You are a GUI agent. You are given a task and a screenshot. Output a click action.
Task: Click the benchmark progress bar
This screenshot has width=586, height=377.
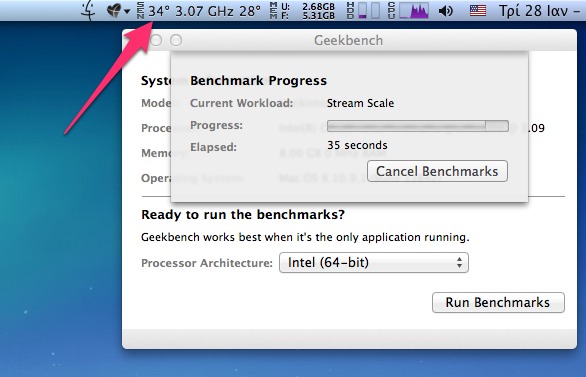(418, 126)
